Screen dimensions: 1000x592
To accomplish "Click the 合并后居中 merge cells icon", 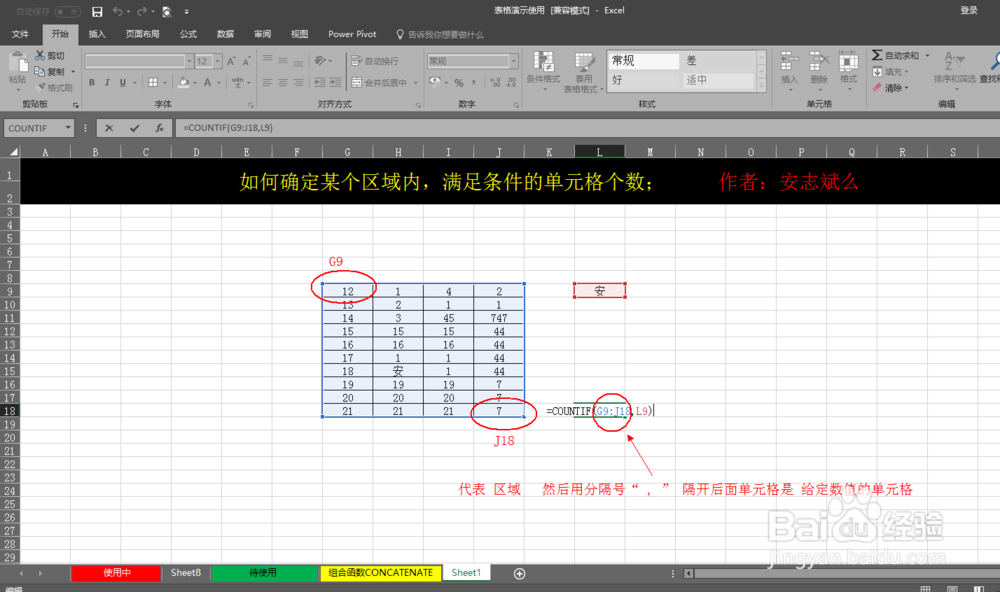I will (356, 82).
